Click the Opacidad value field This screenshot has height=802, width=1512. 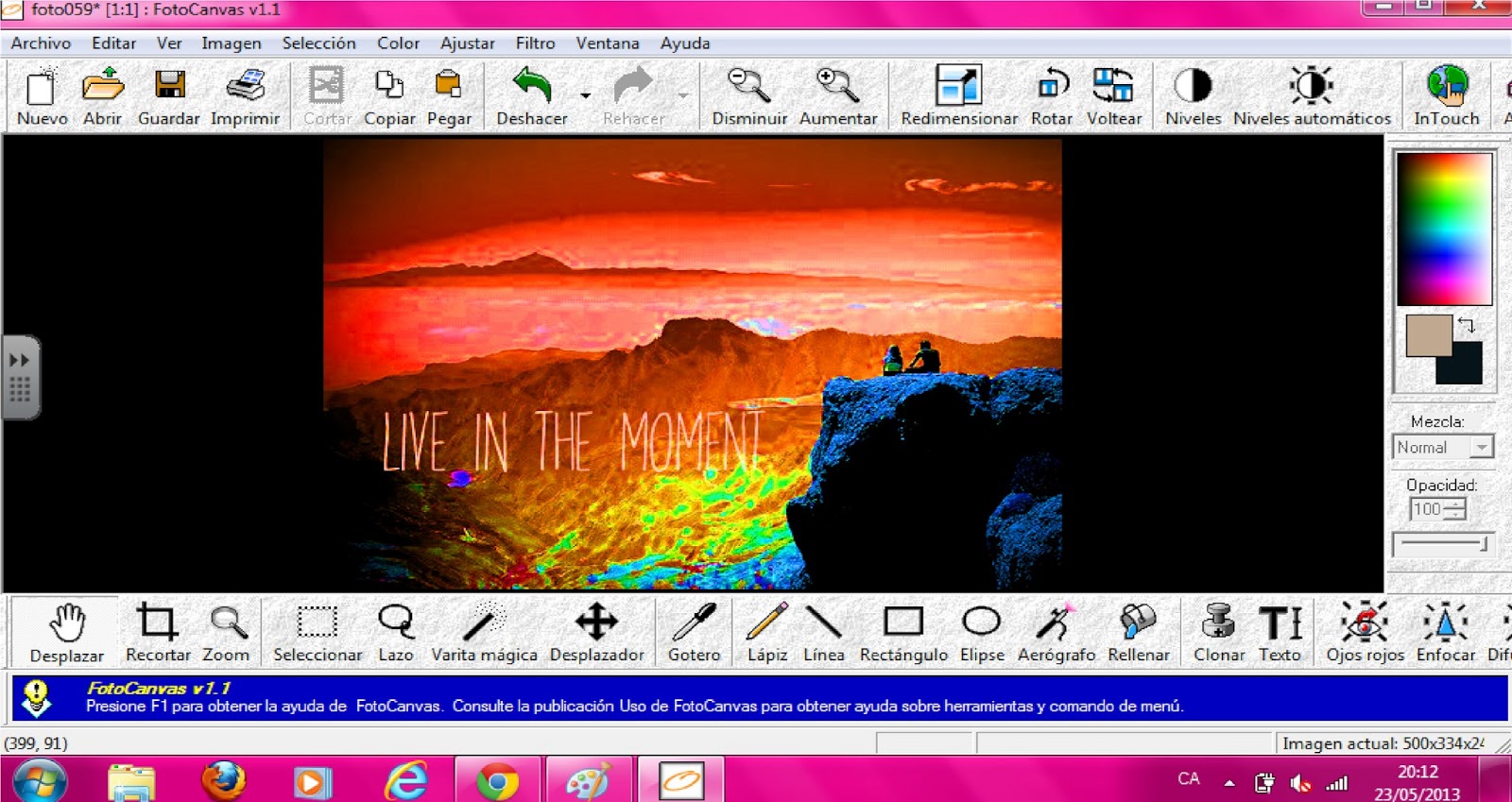1427,509
